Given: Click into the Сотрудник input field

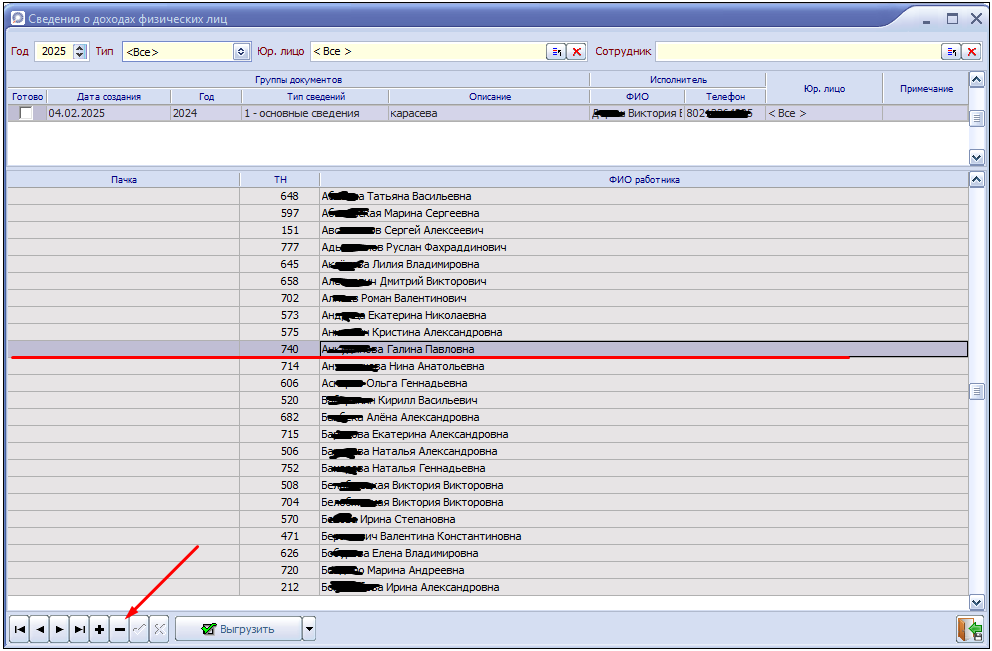Looking at the screenshot, I should coord(797,51).
